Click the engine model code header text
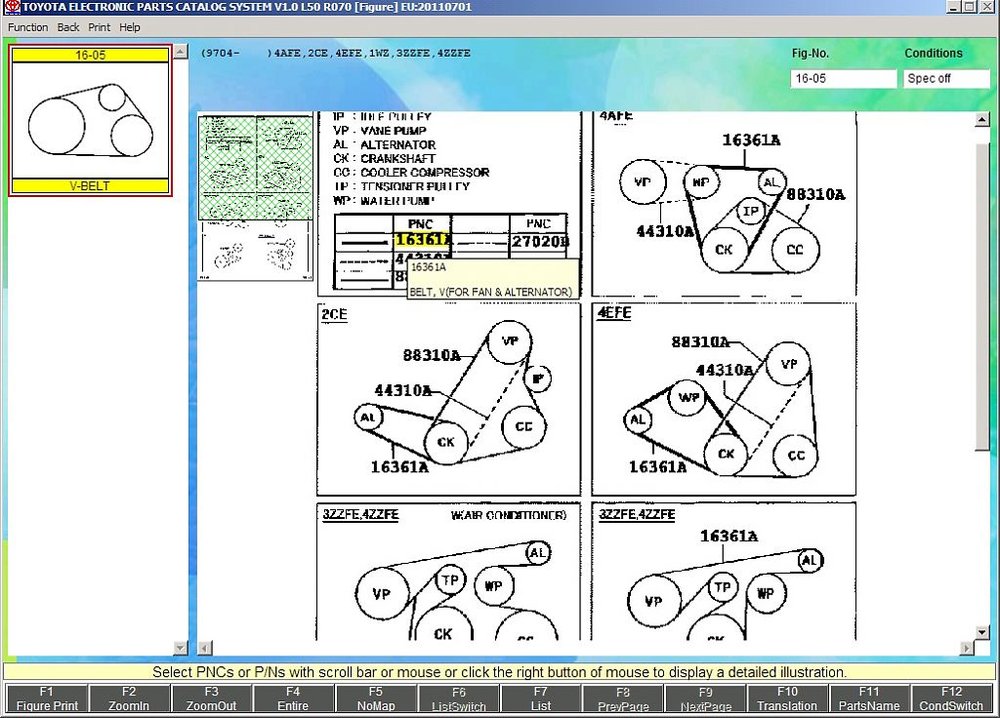Image resolution: width=1000 pixels, height=718 pixels. click(336, 53)
